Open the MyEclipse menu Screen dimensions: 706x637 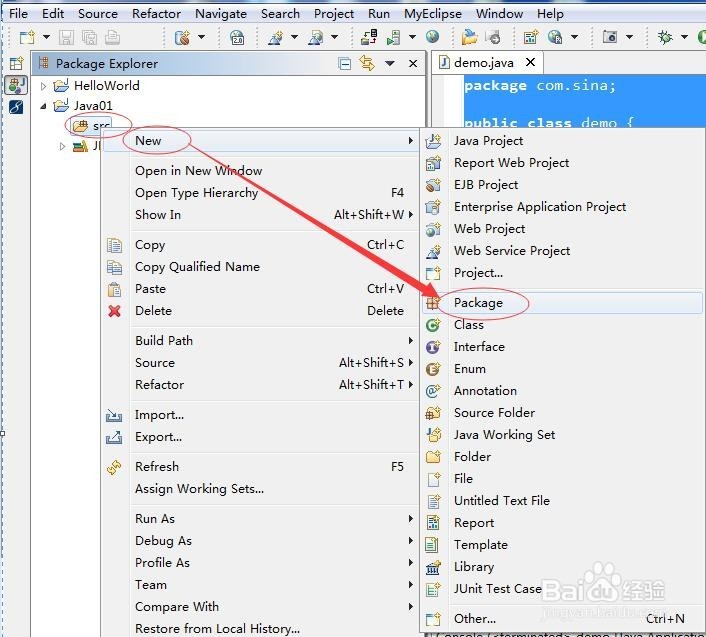point(433,14)
